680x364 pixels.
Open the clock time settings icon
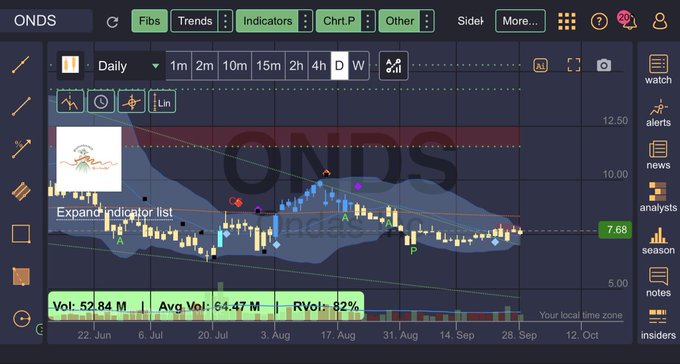coord(101,102)
